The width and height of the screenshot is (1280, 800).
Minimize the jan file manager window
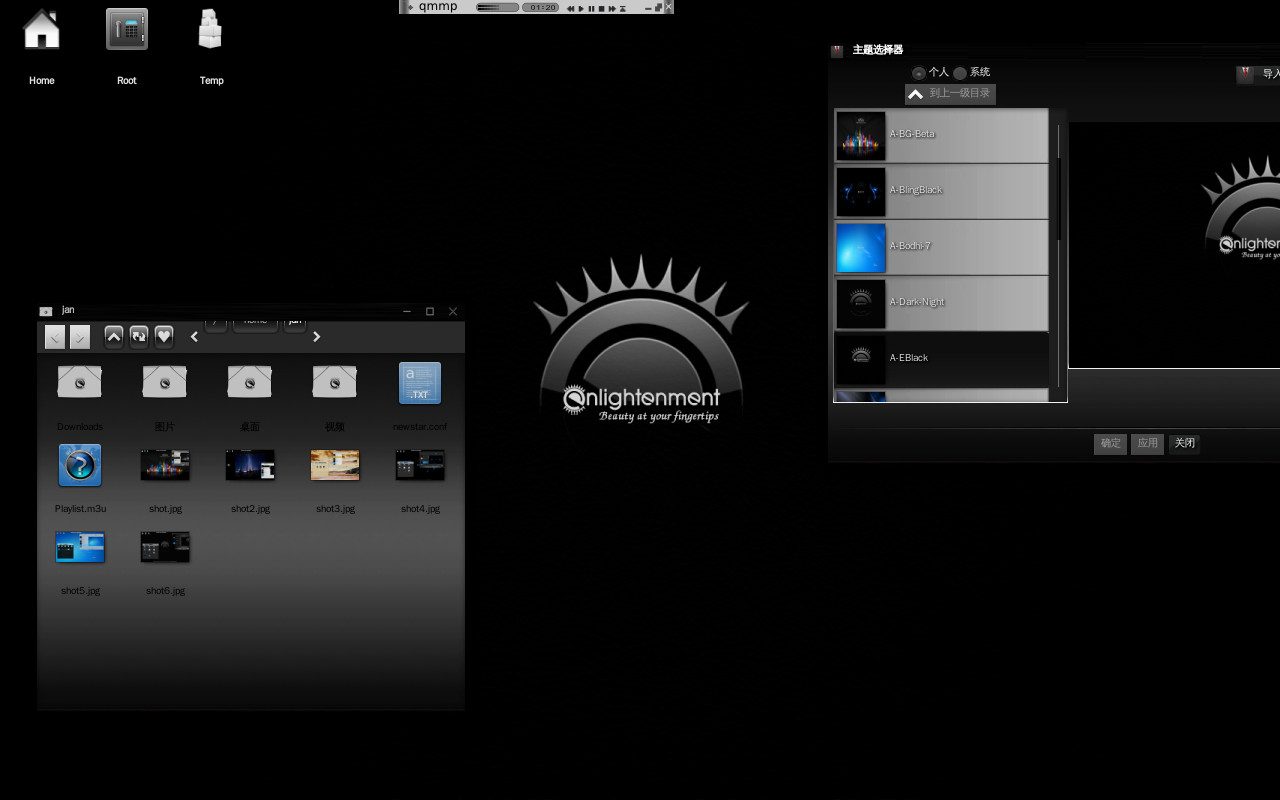tap(407, 311)
